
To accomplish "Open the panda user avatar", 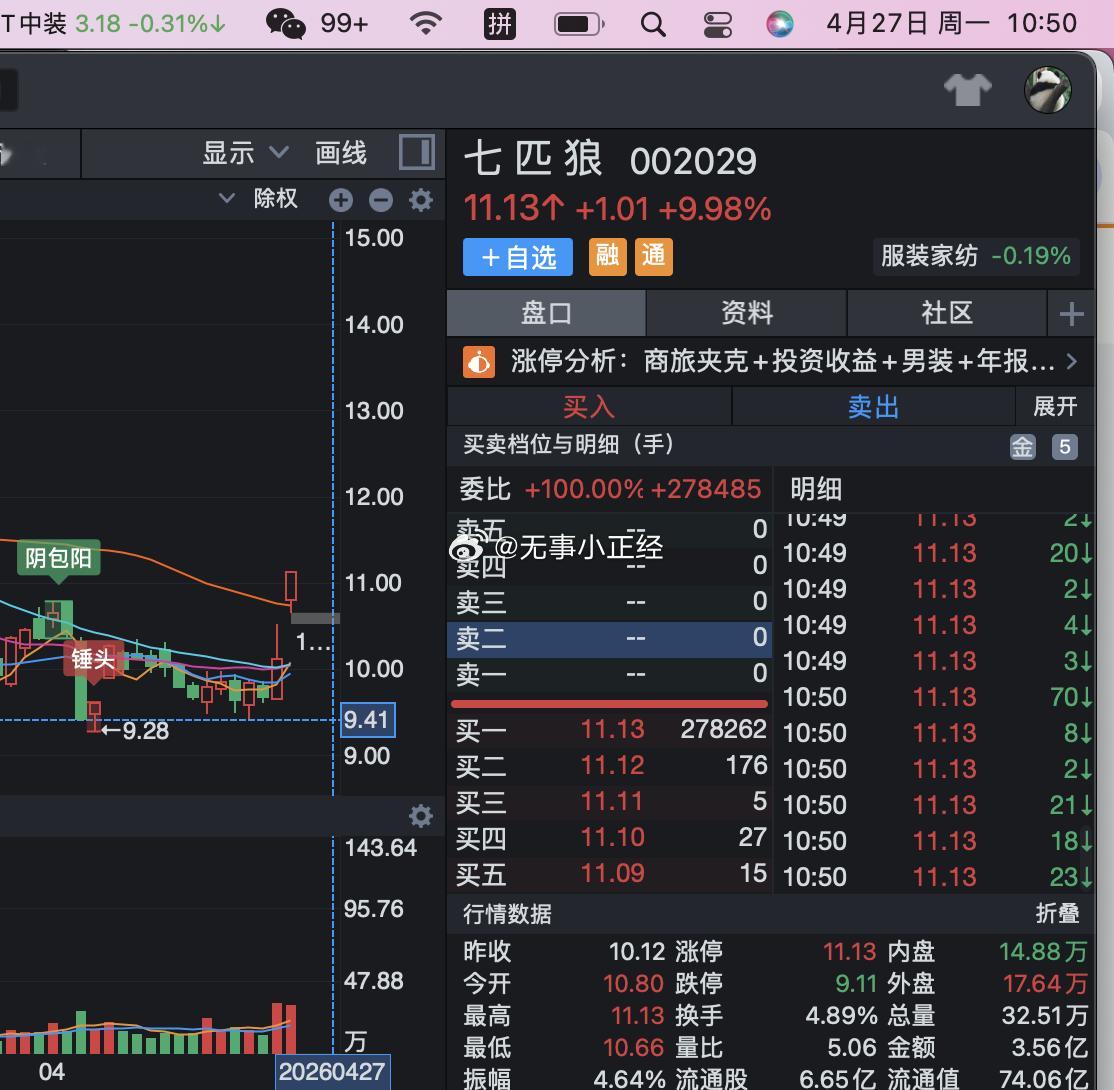I will (1048, 90).
